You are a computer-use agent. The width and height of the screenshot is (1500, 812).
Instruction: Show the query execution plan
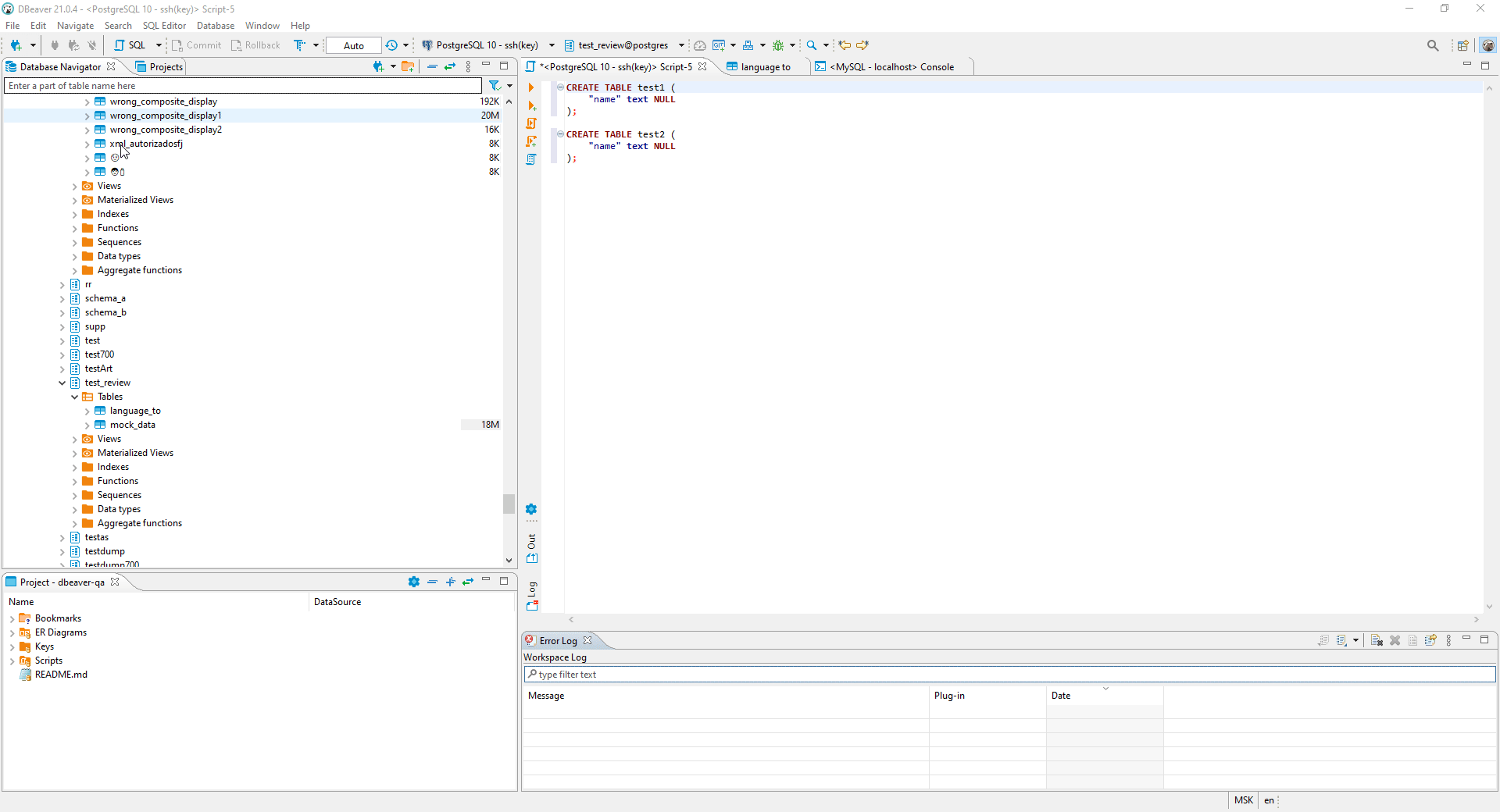tap(531, 159)
